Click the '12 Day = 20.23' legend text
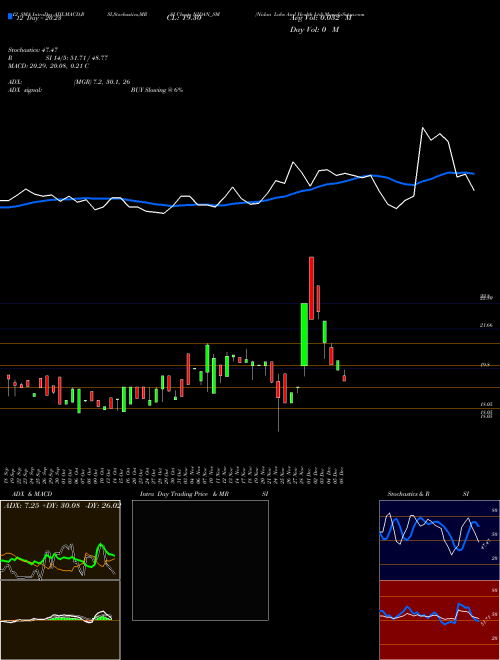Viewport: 500px width, 660px height. 39,18
